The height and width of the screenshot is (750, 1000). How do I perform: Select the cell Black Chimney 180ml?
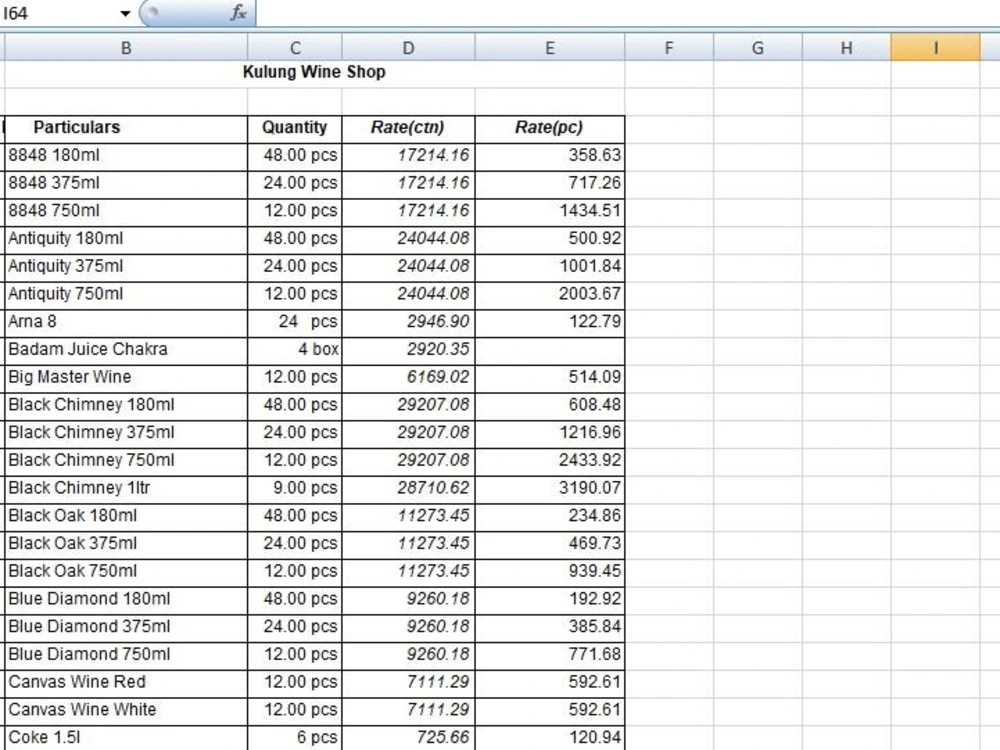(x=126, y=406)
